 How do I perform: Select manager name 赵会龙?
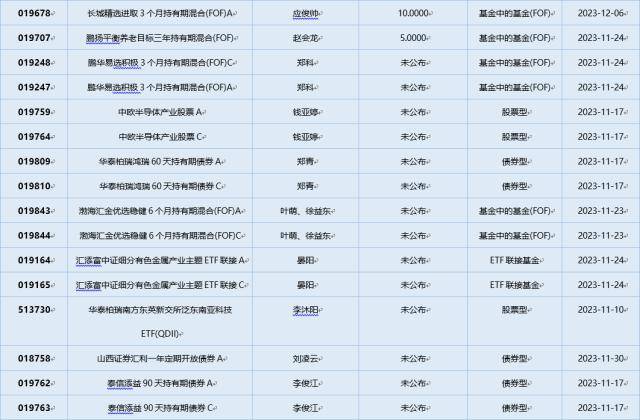click(x=305, y=38)
